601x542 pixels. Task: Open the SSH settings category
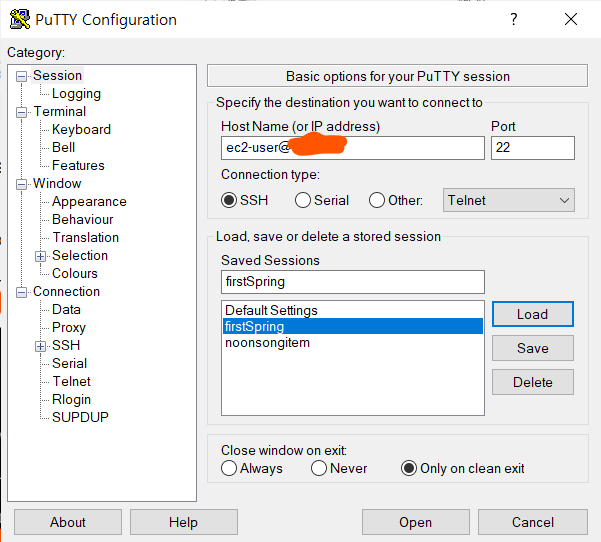pyautogui.click(x=66, y=346)
